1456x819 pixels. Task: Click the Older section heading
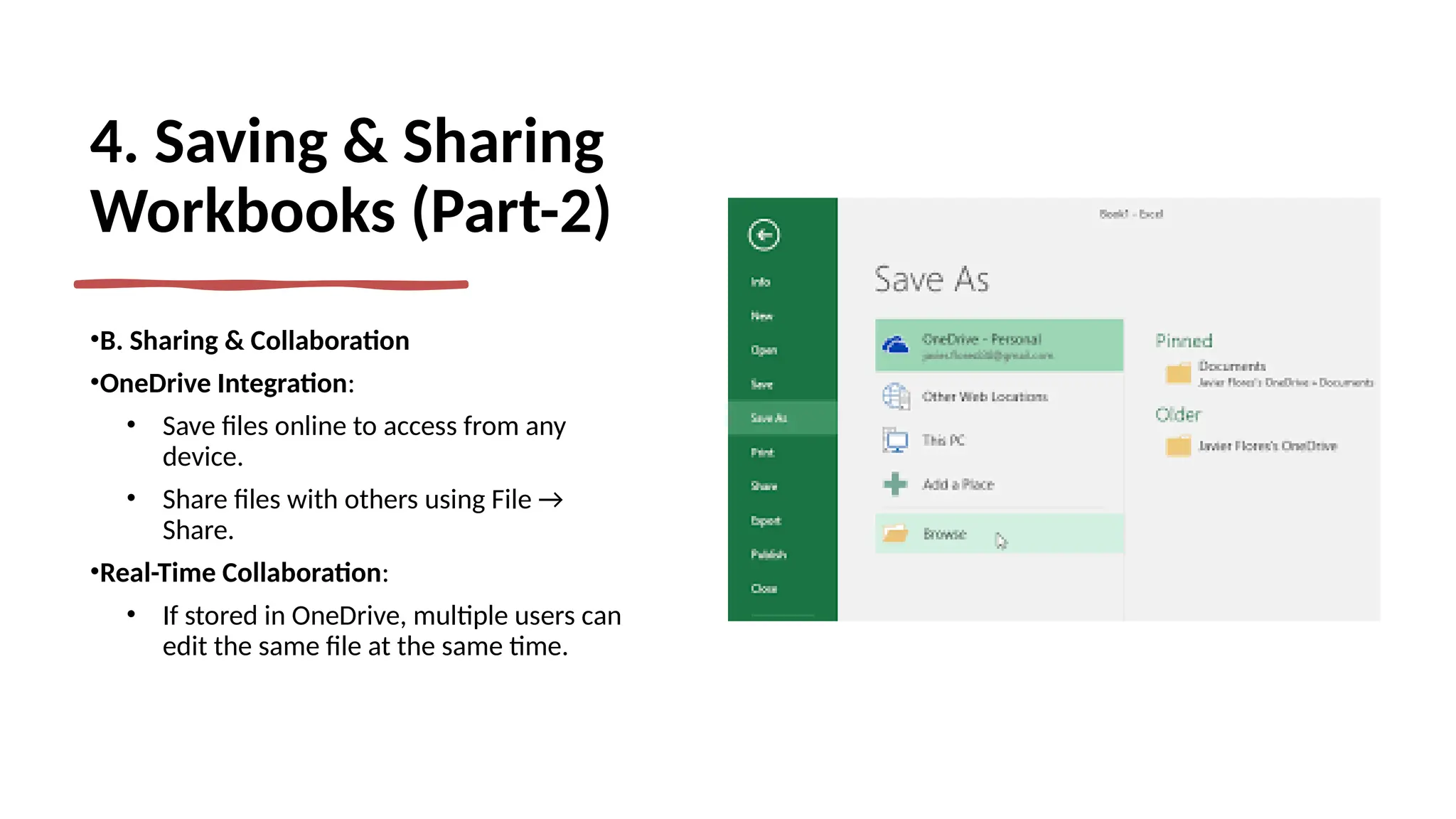pyautogui.click(x=1178, y=414)
